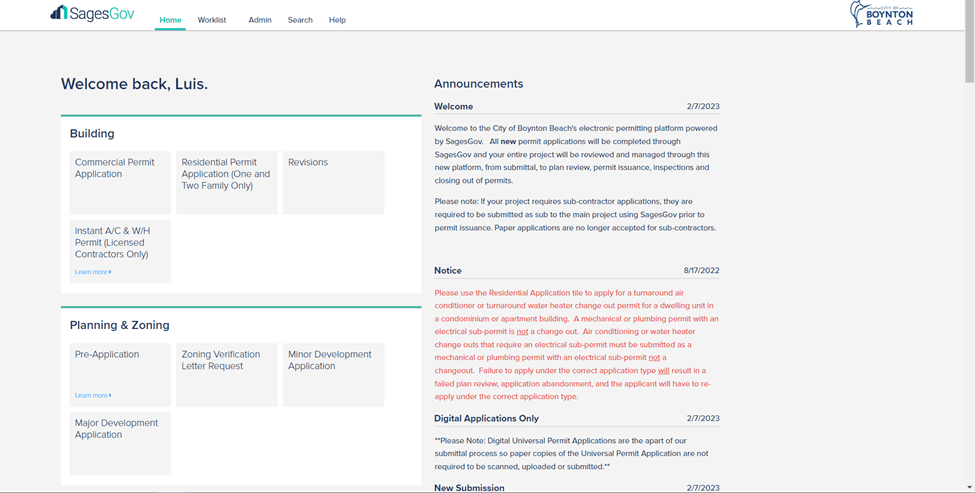Click Learn more under Pre-Application
975x493 pixels.
point(92,396)
